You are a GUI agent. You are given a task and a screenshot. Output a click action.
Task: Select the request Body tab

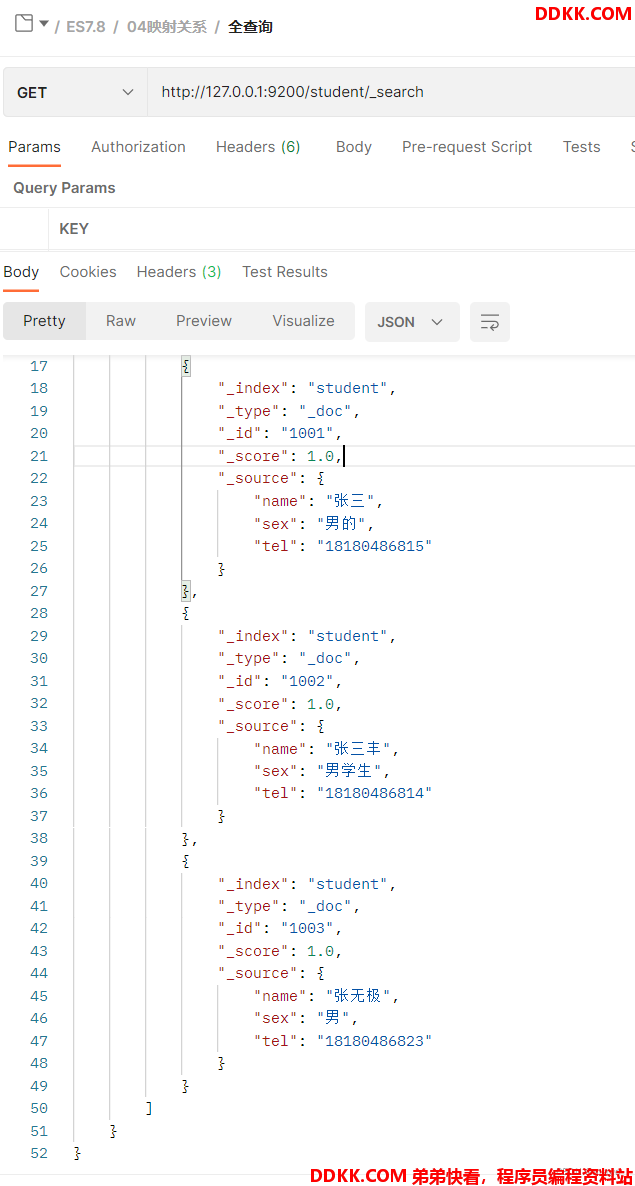pyautogui.click(x=354, y=147)
